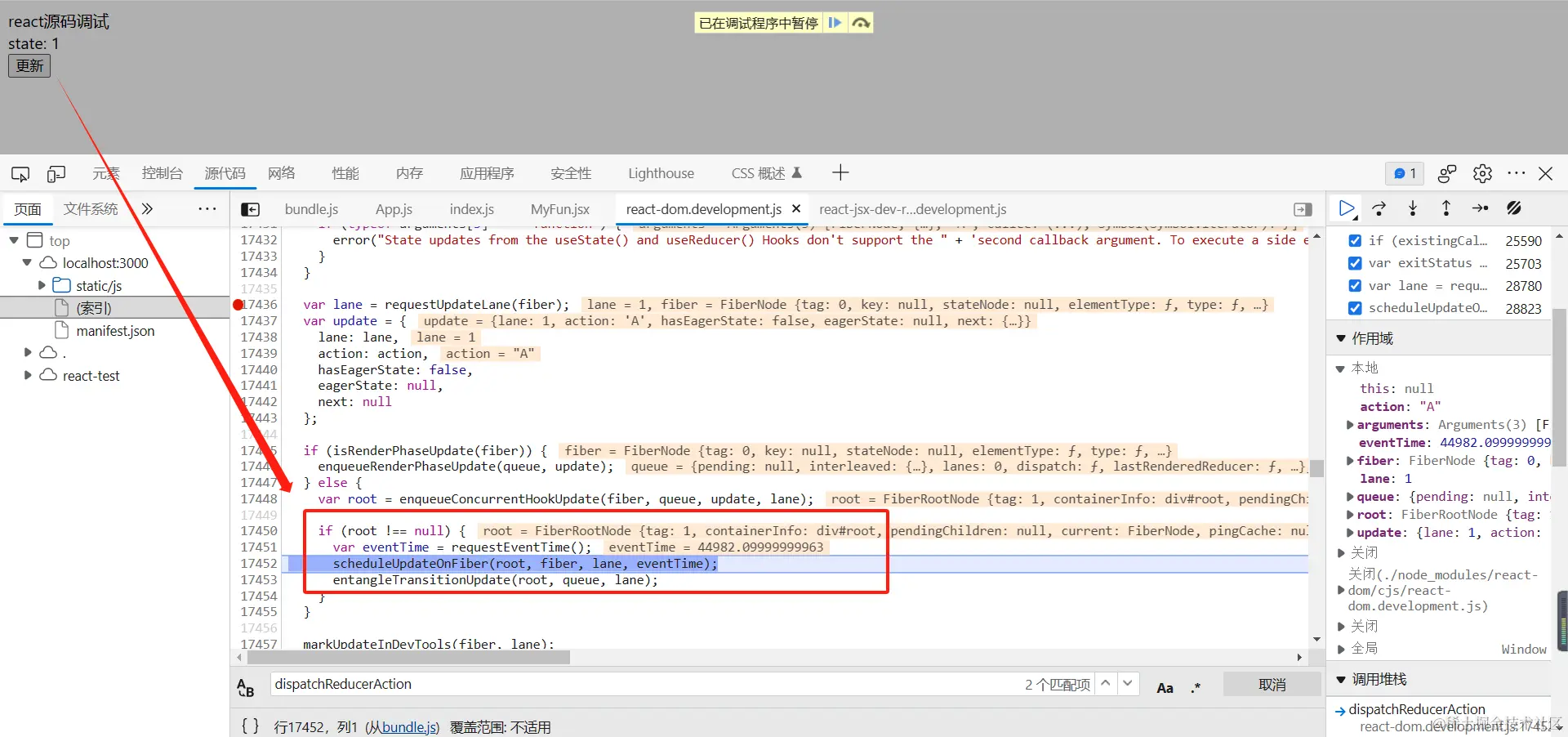Resume script execution from paused overlay

click(x=835, y=23)
